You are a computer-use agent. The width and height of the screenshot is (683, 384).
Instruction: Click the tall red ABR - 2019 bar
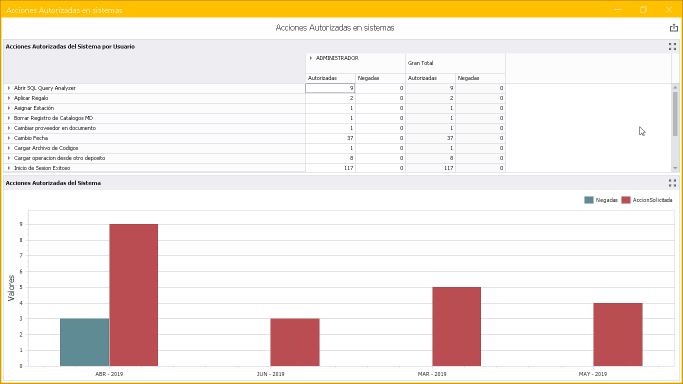tap(134, 295)
